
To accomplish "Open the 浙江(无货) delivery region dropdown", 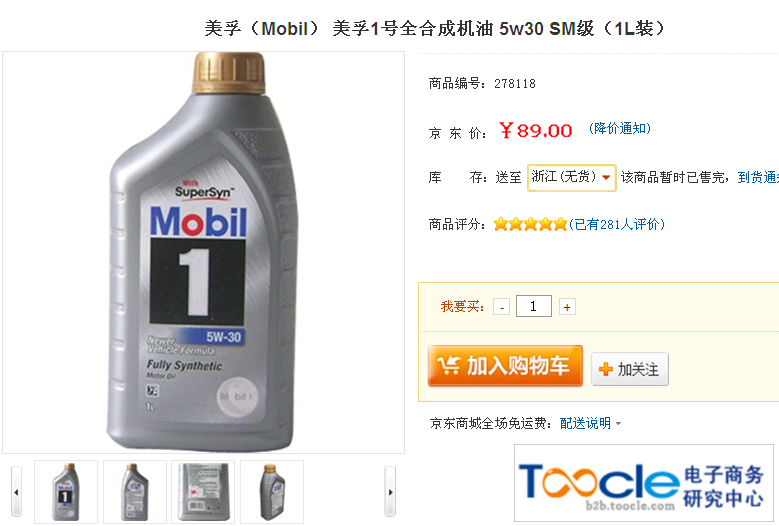I will (571, 177).
